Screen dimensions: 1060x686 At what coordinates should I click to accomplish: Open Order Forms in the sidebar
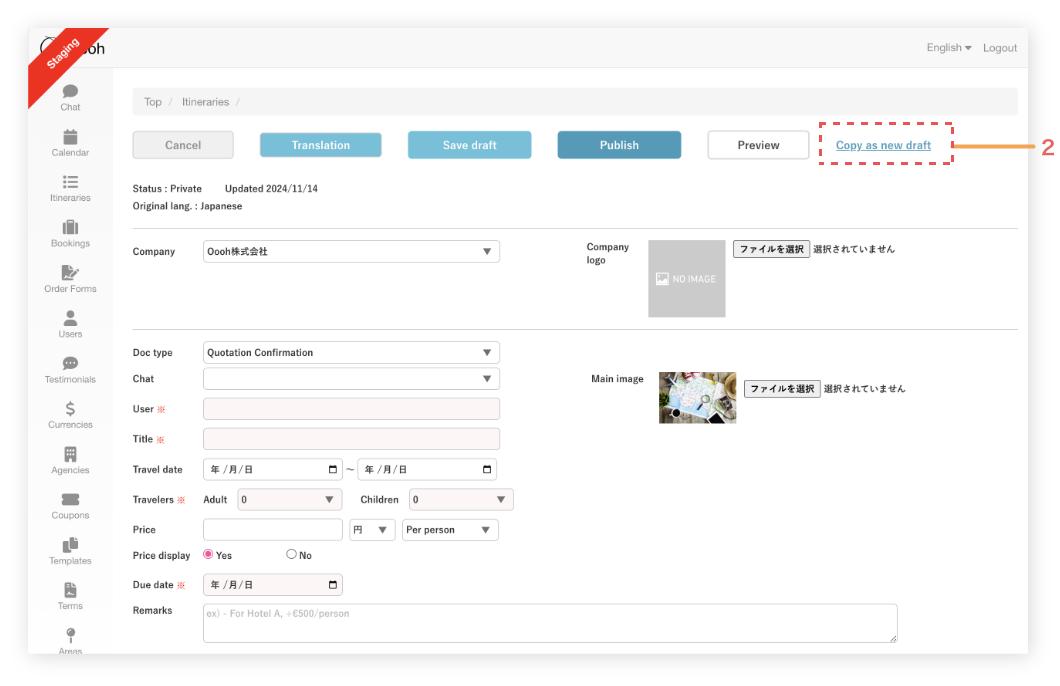[x=70, y=274]
